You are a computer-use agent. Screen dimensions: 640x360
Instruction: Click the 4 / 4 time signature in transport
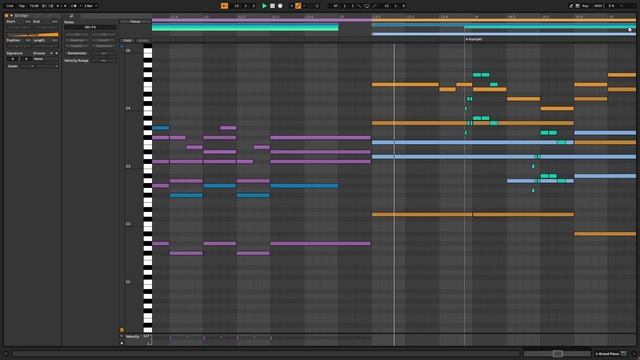pyautogui.click(x=61, y=6)
